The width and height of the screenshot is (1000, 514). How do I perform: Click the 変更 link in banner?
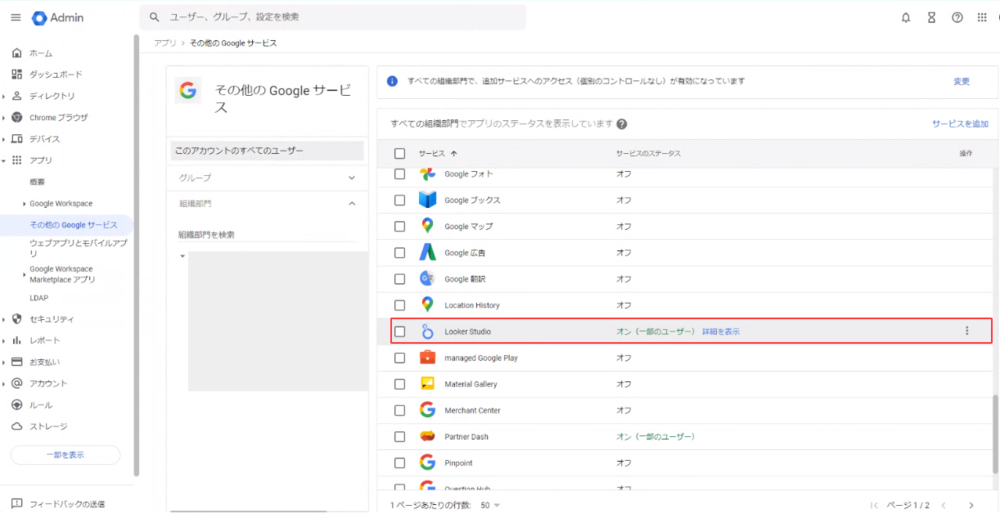[961, 82]
